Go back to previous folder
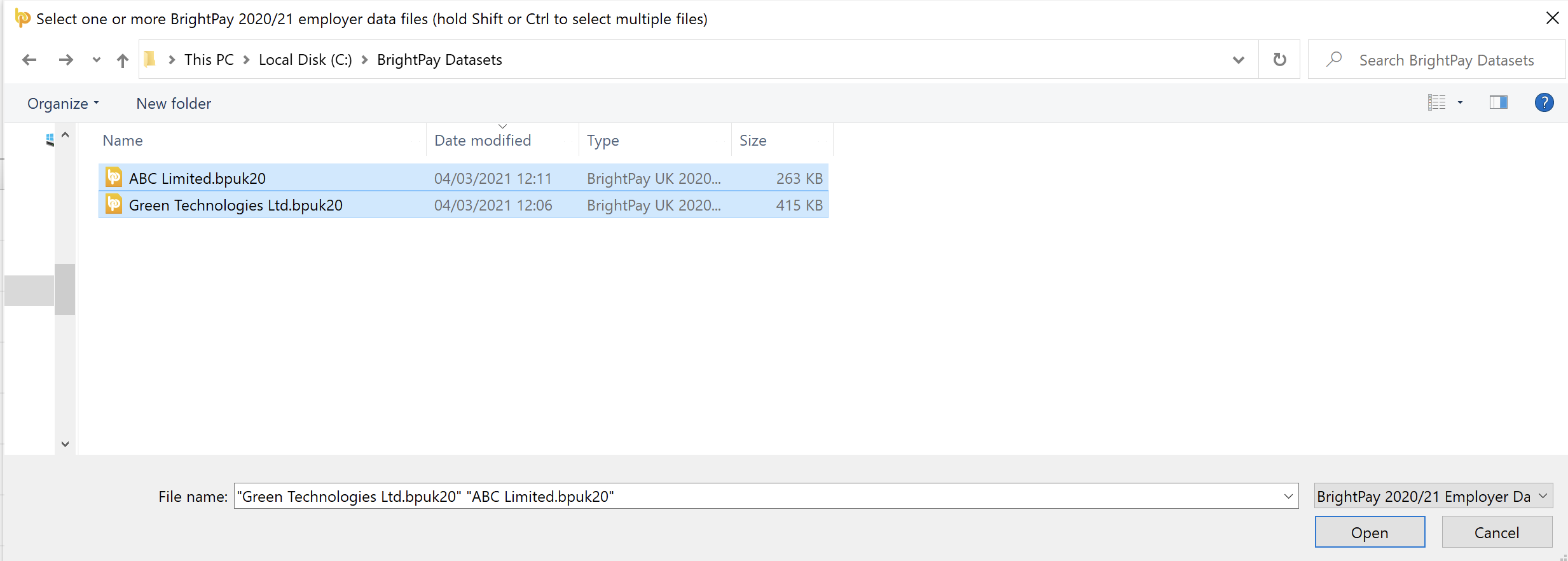1568x561 pixels. tap(29, 60)
